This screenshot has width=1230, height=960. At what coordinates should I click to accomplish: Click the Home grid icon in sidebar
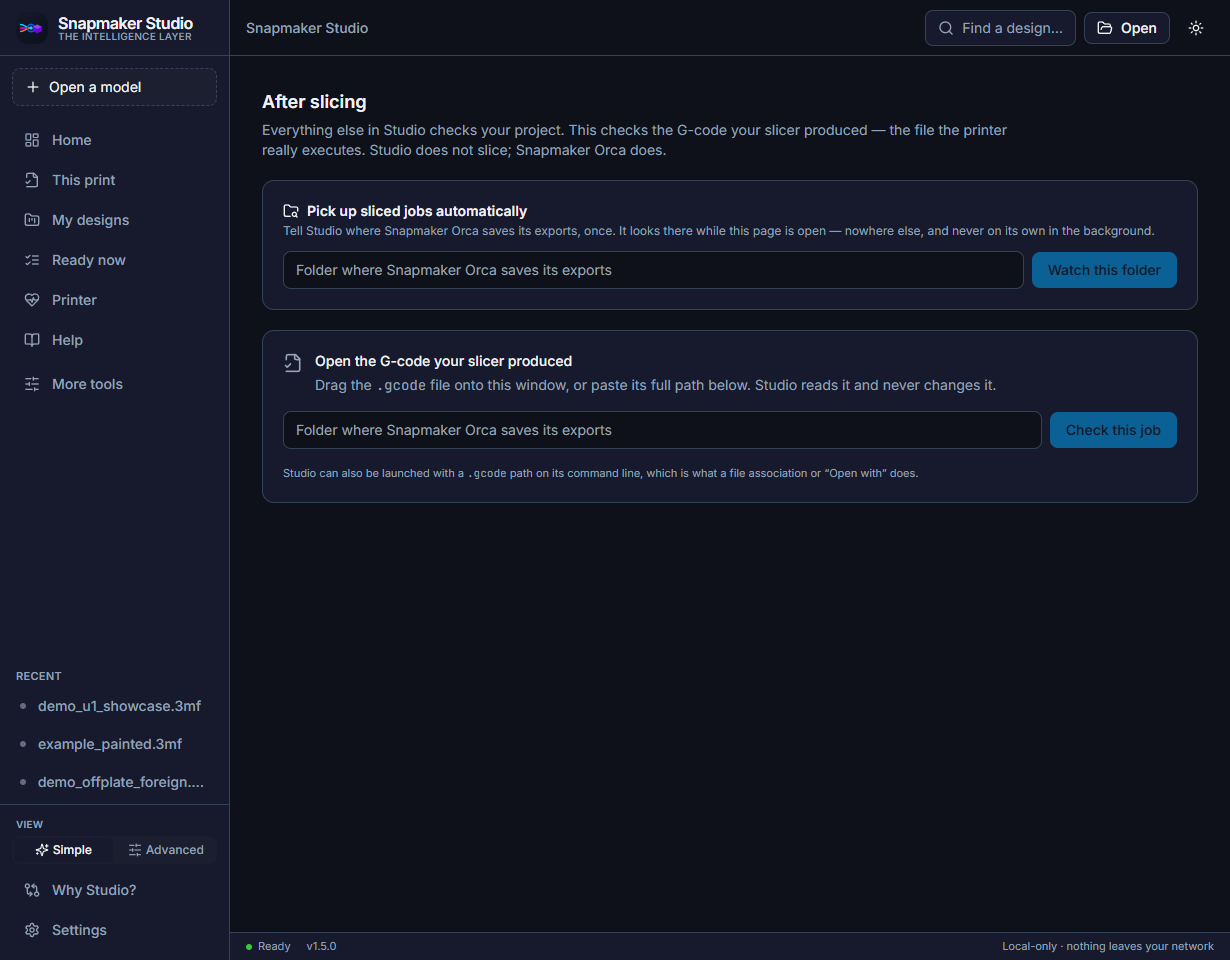32,140
